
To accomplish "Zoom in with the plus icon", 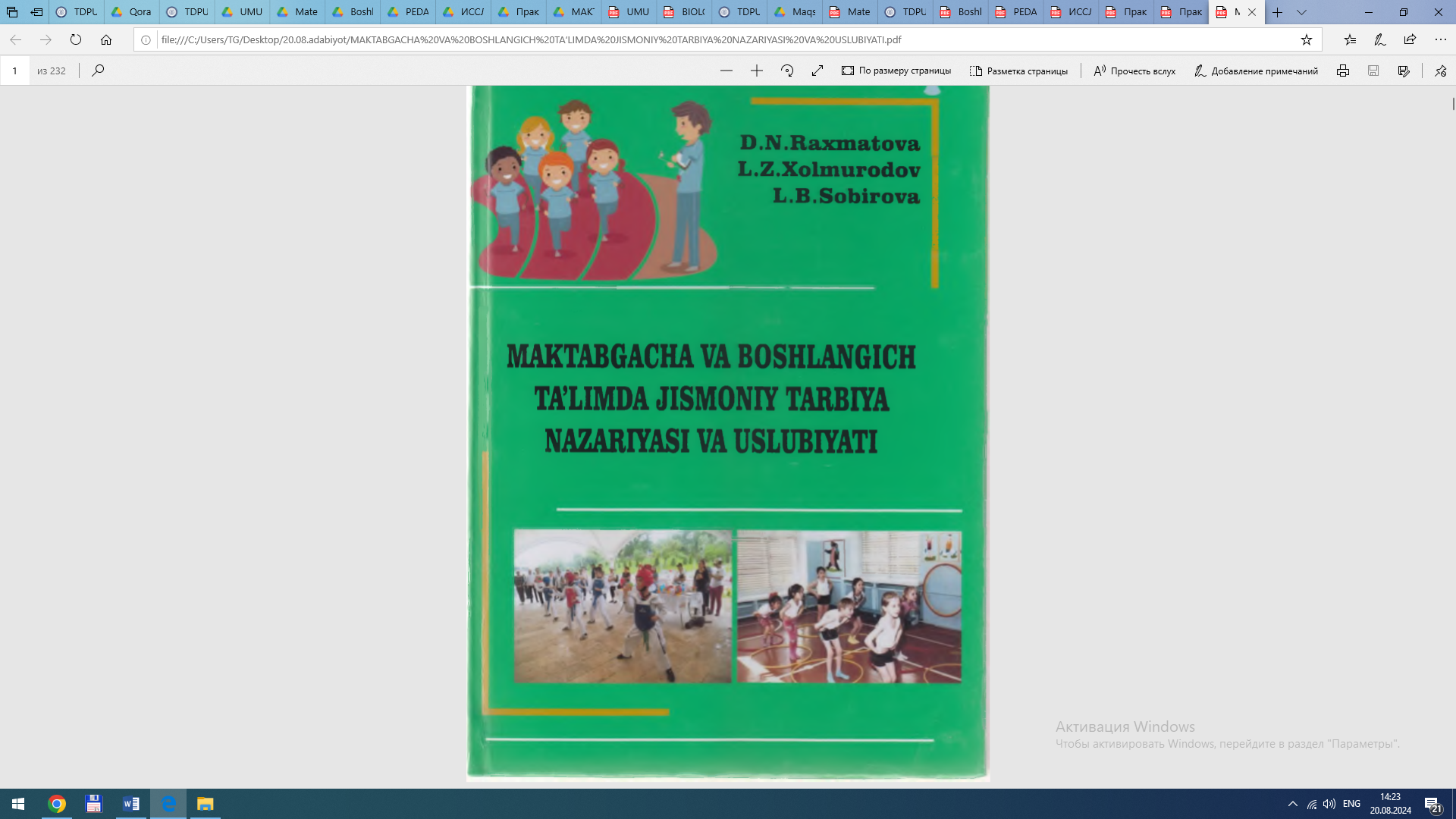I will tap(756, 71).
